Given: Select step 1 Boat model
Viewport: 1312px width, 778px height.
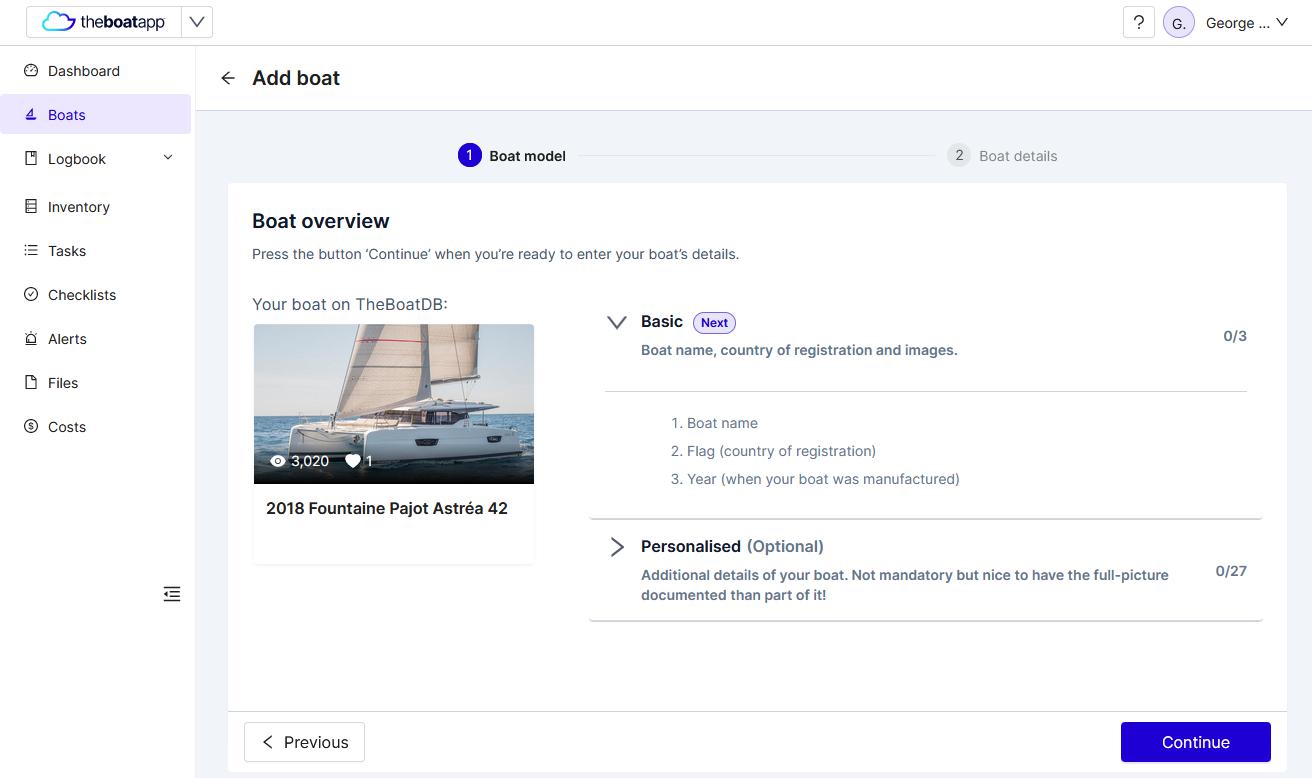Looking at the screenshot, I should click(512, 155).
